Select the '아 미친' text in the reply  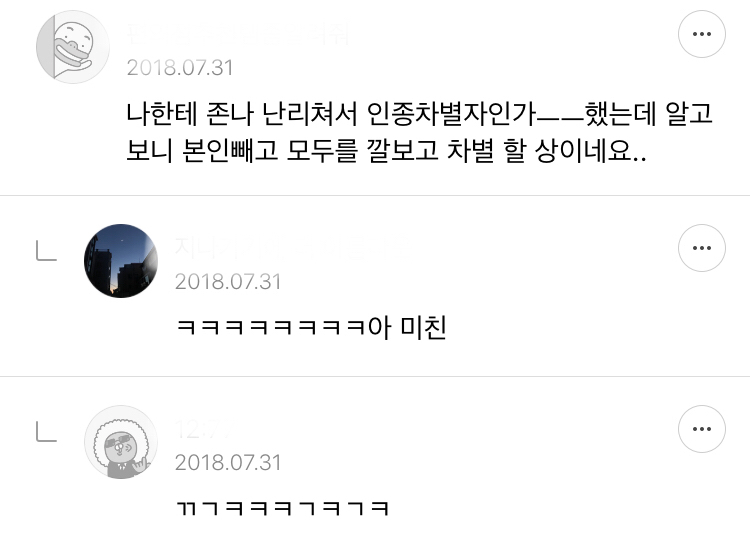(407, 328)
